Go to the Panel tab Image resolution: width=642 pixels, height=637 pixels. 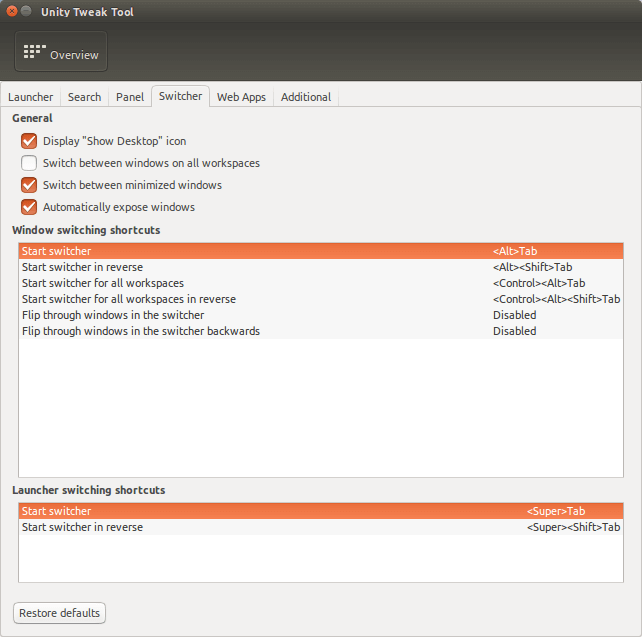(x=130, y=97)
